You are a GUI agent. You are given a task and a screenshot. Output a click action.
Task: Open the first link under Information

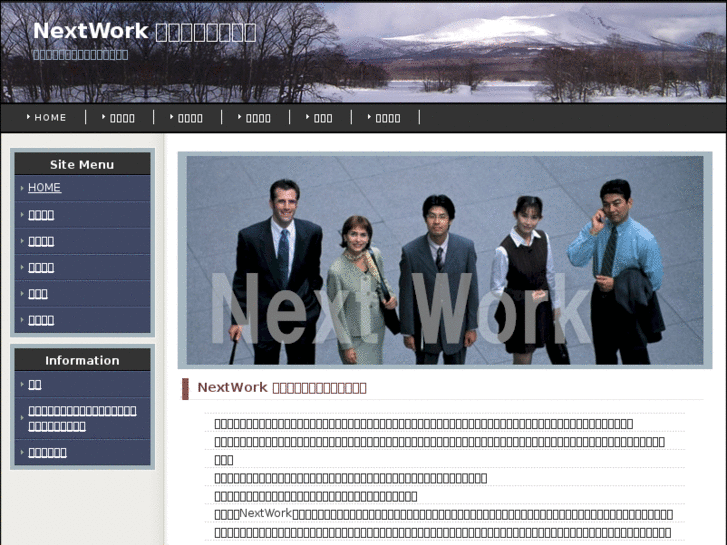35,384
